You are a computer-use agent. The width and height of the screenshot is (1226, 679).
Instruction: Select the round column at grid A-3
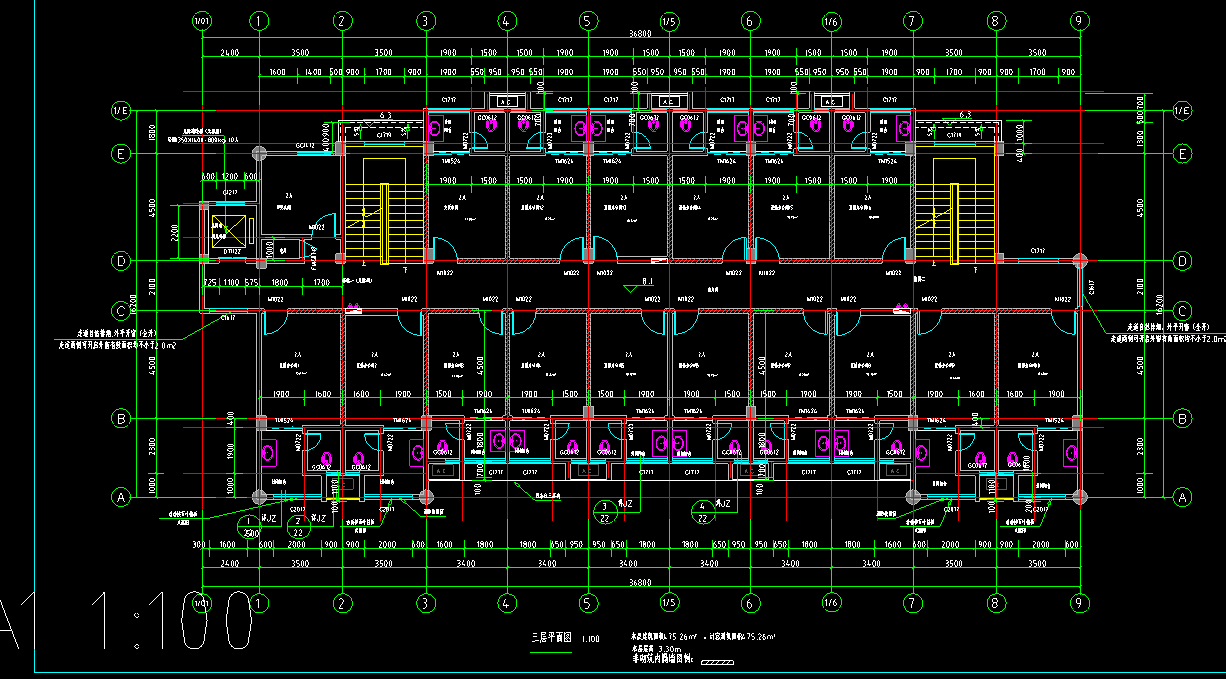425,496
